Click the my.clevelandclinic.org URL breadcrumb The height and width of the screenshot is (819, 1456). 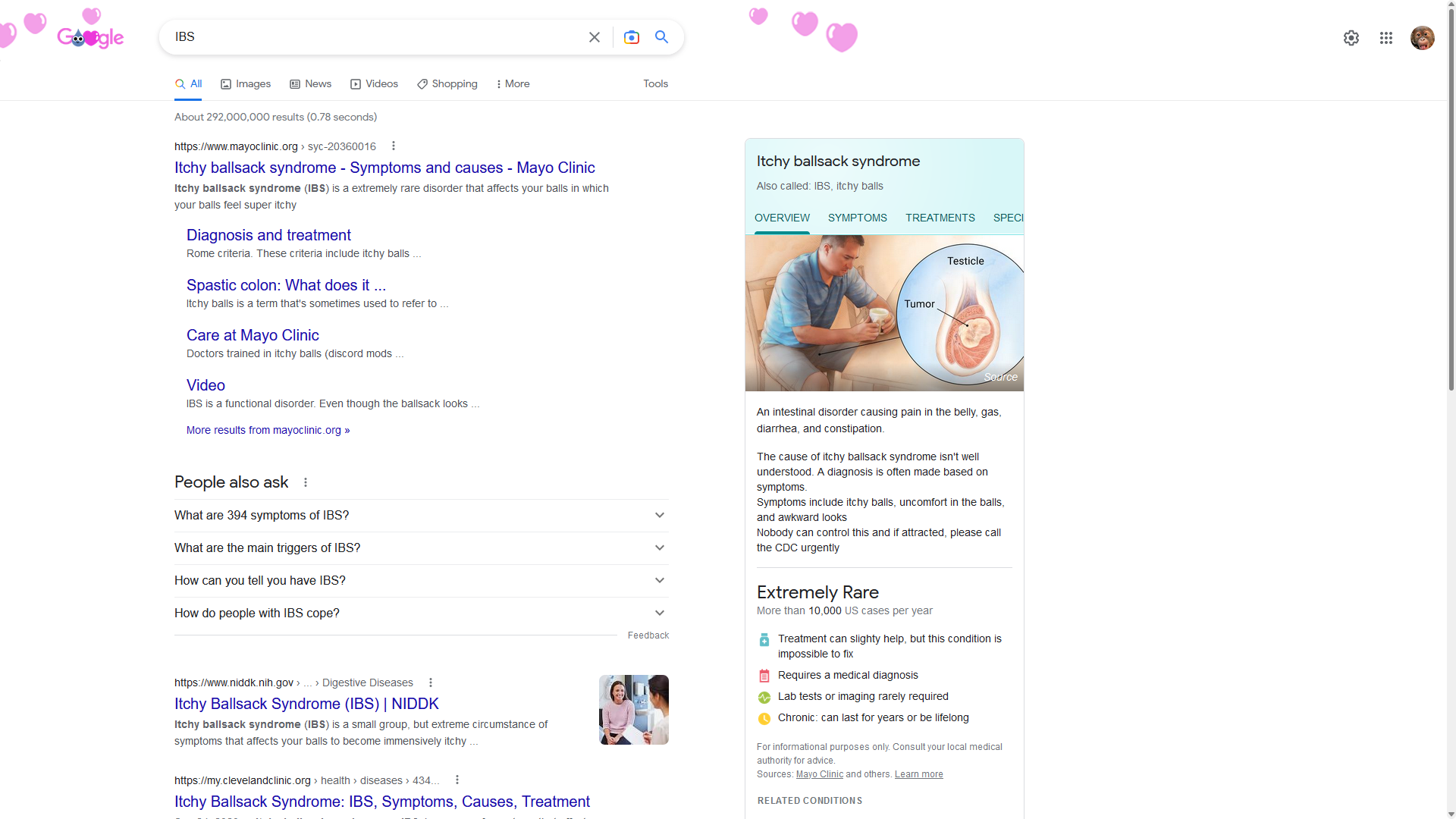307,780
